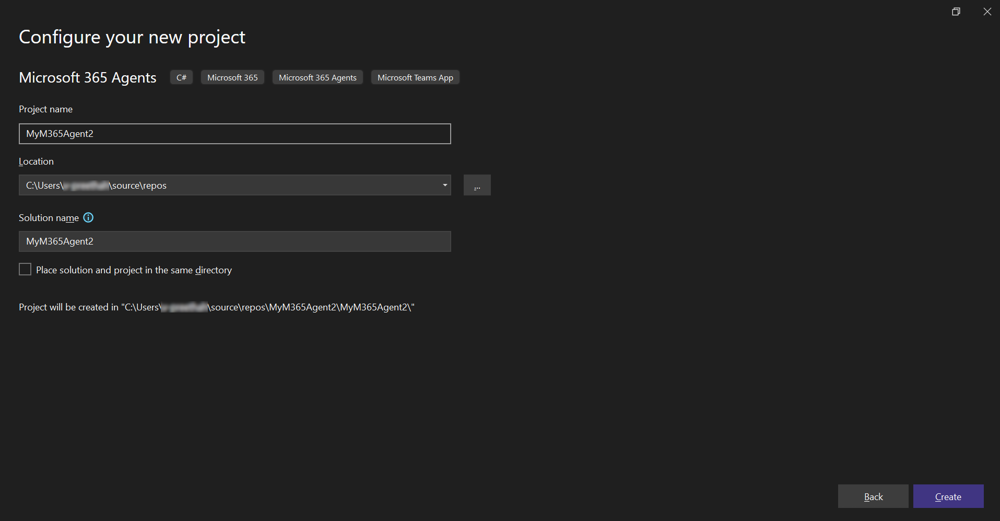The width and height of the screenshot is (1000, 521).
Task: Go back with the Back button
Action: point(873,496)
